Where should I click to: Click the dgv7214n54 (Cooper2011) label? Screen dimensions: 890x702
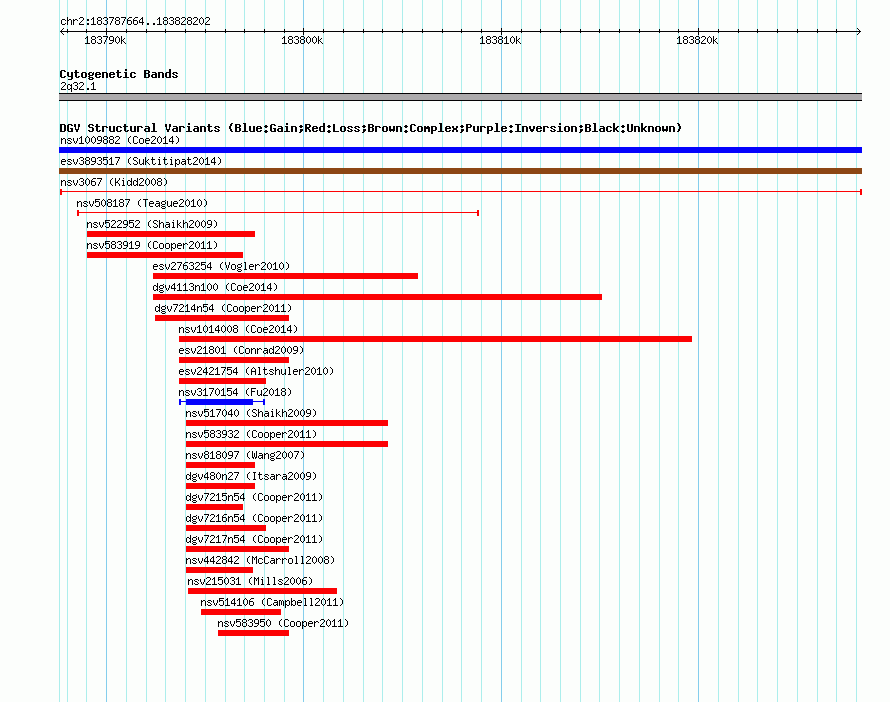click(223, 308)
